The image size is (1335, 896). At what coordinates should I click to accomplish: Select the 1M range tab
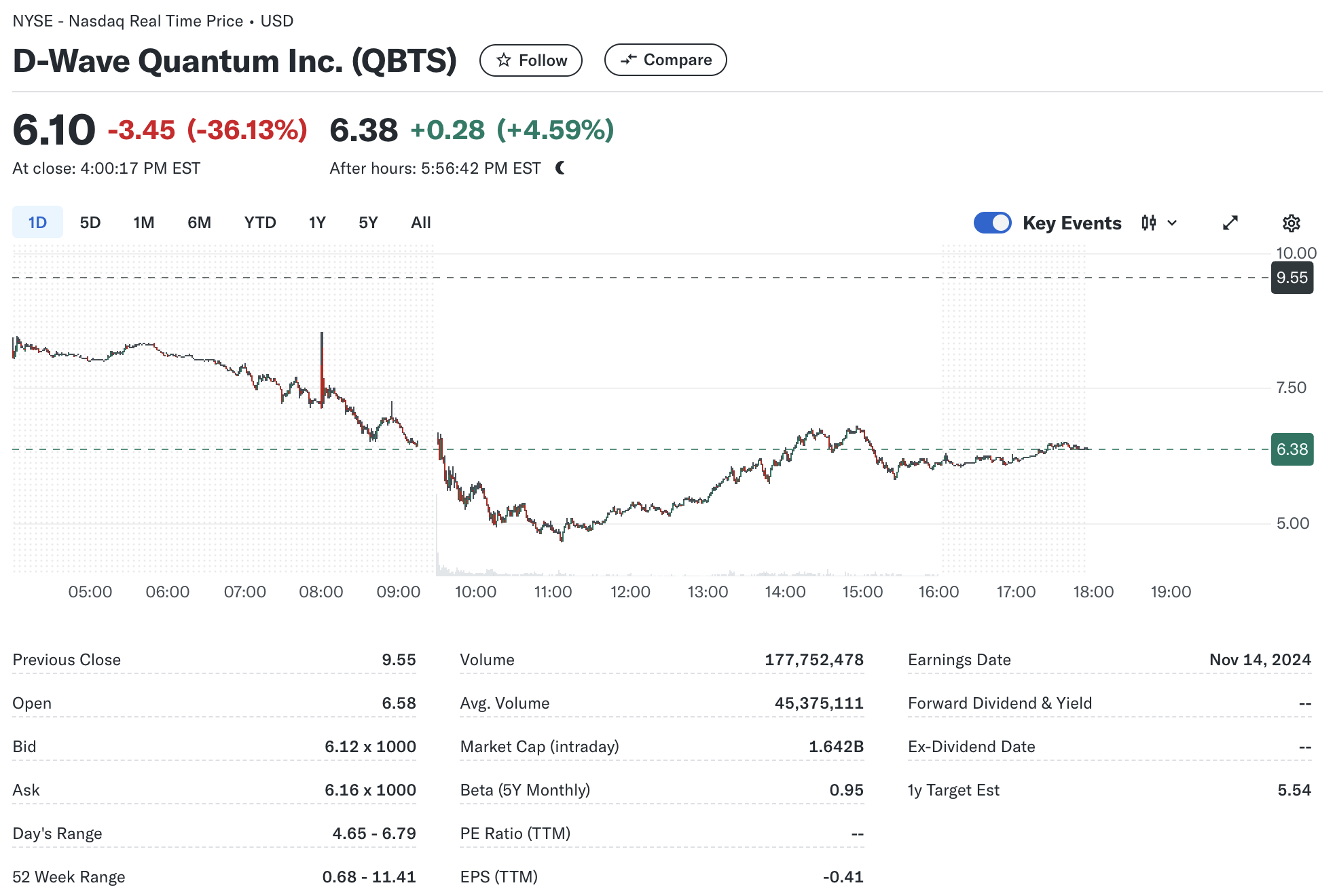[143, 223]
